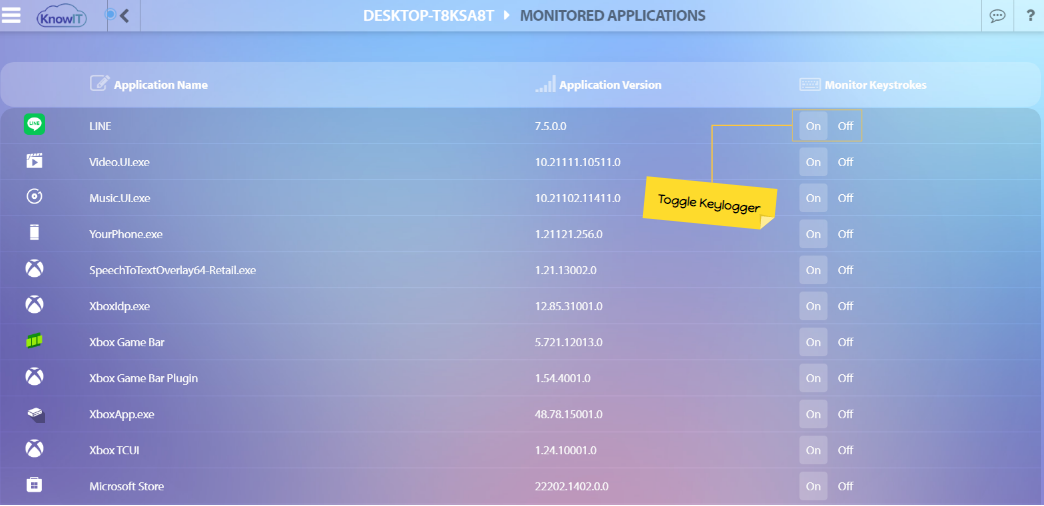Click version 7.5.0.0 for LINE
This screenshot has width=1044, height=506.
[551, 126]
